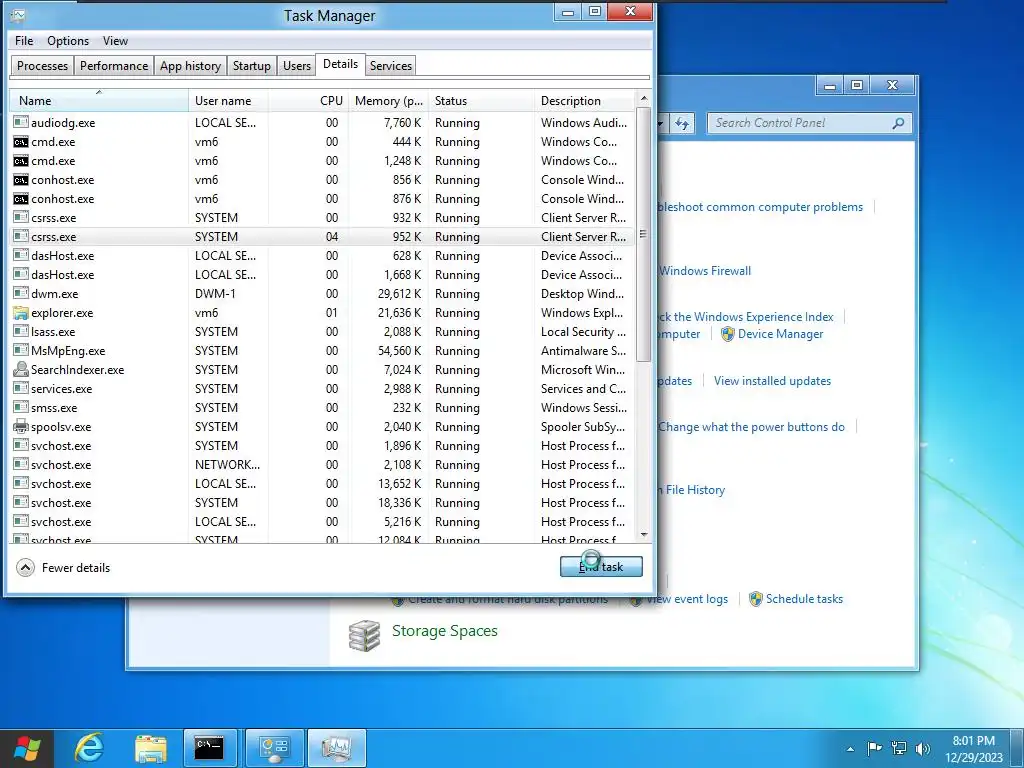Click the MsMpEng.exe process icon
Screen dimensions: 1024x768
(21, 350)
